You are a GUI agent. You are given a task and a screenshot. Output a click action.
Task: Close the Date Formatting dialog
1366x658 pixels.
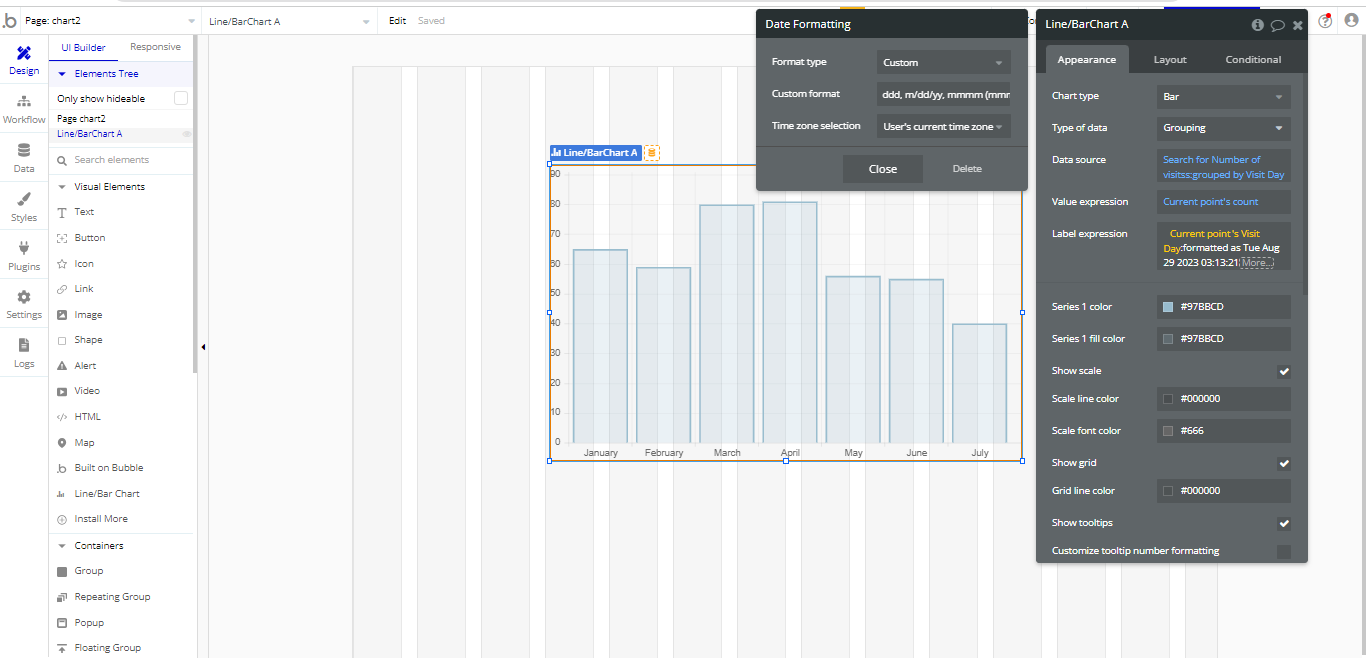click(x=883, y=169)
